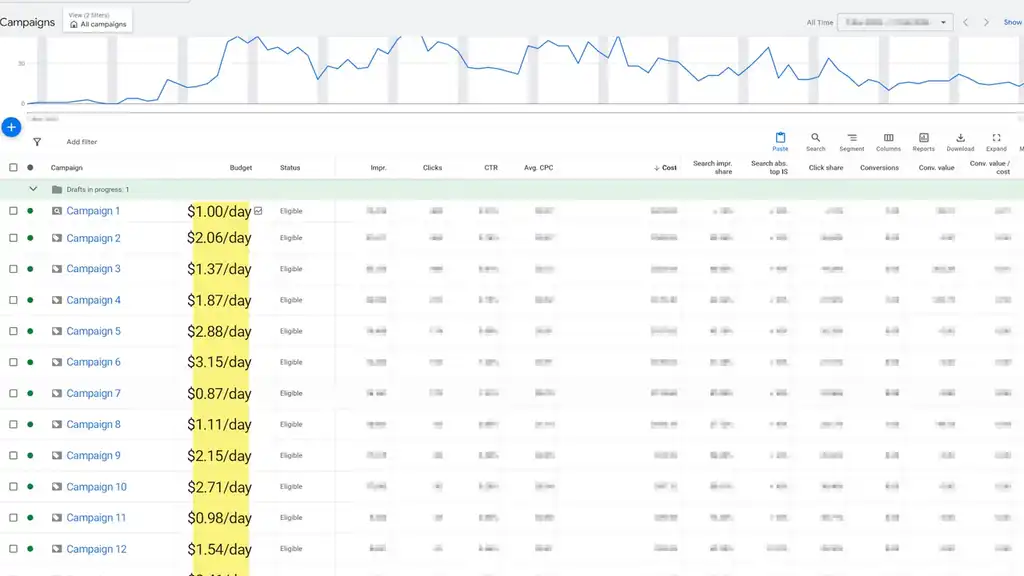This screenshot has width=1024, height=576.
Task: Click Campaign 5 type icon
Action: (57, 331)
